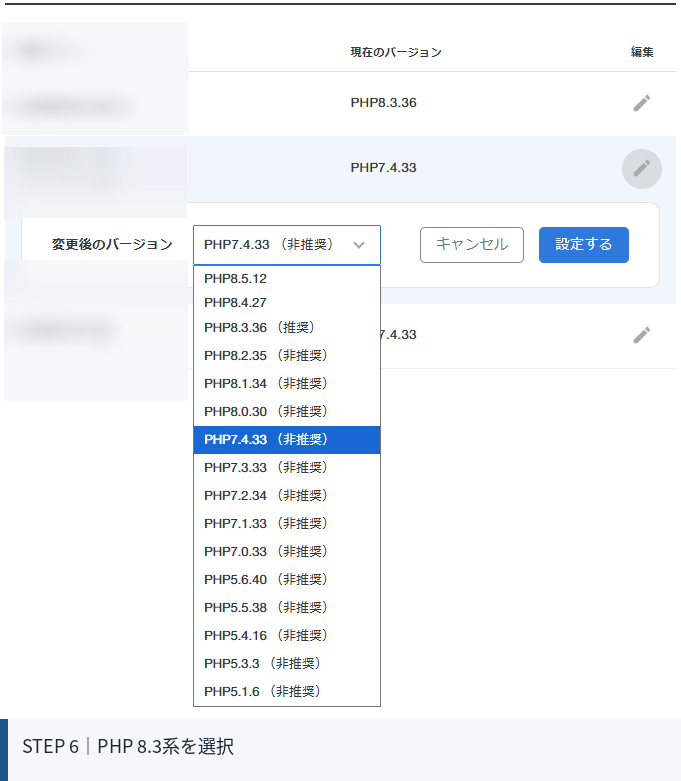Screen dimensions: 681x781
Task: Select PHP8.1.34 (非推奨) option
Action: pos(287,384)
